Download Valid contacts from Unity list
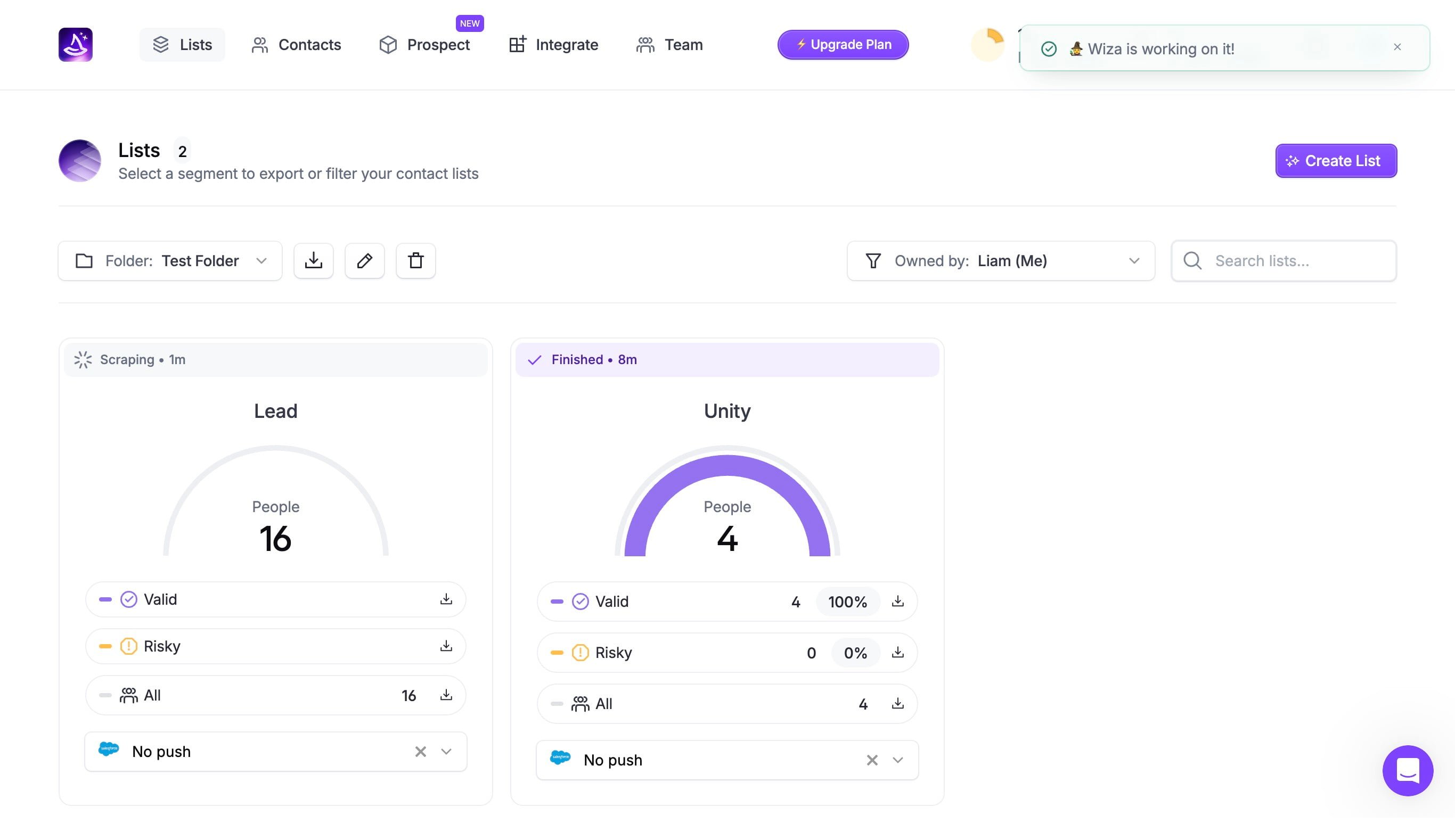1455x840 pixels. click(x=897, y=601)
